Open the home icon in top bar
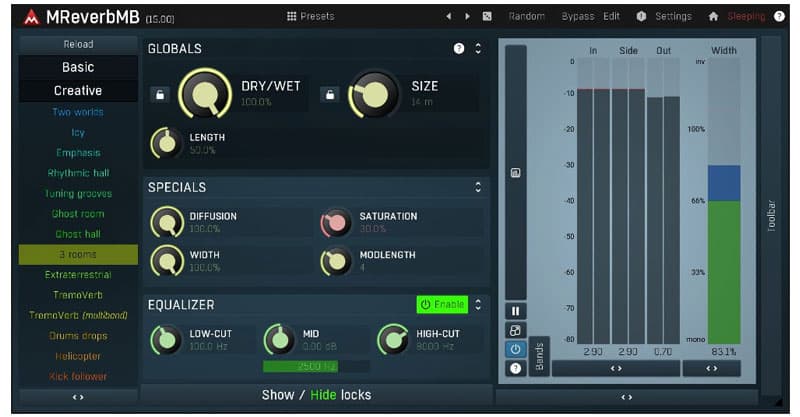The height and width of the screenshot is (417, 800). pos(713,16)
